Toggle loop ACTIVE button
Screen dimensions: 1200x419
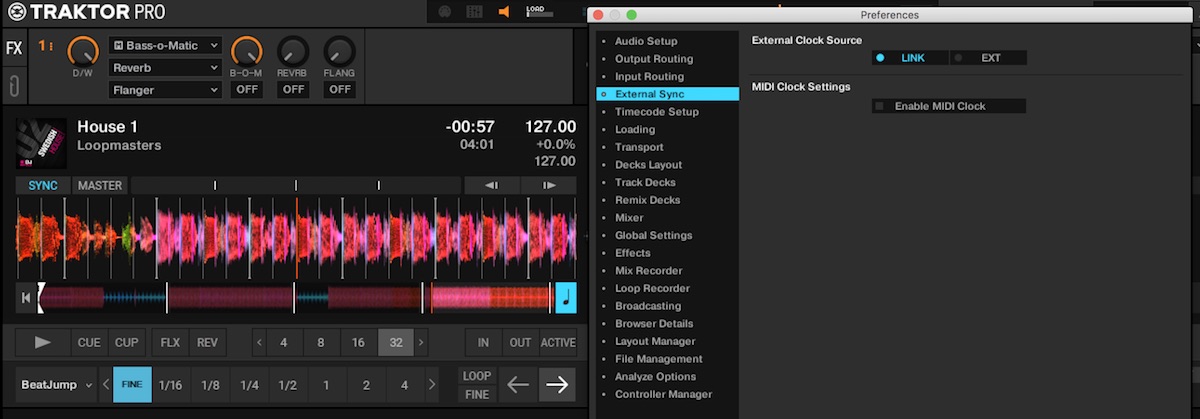(558, 342)
